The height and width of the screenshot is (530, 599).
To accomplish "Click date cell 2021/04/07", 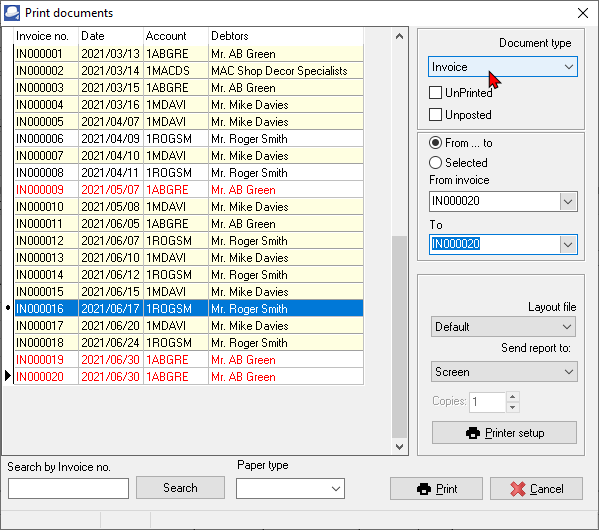I will [x=110, y=122].
